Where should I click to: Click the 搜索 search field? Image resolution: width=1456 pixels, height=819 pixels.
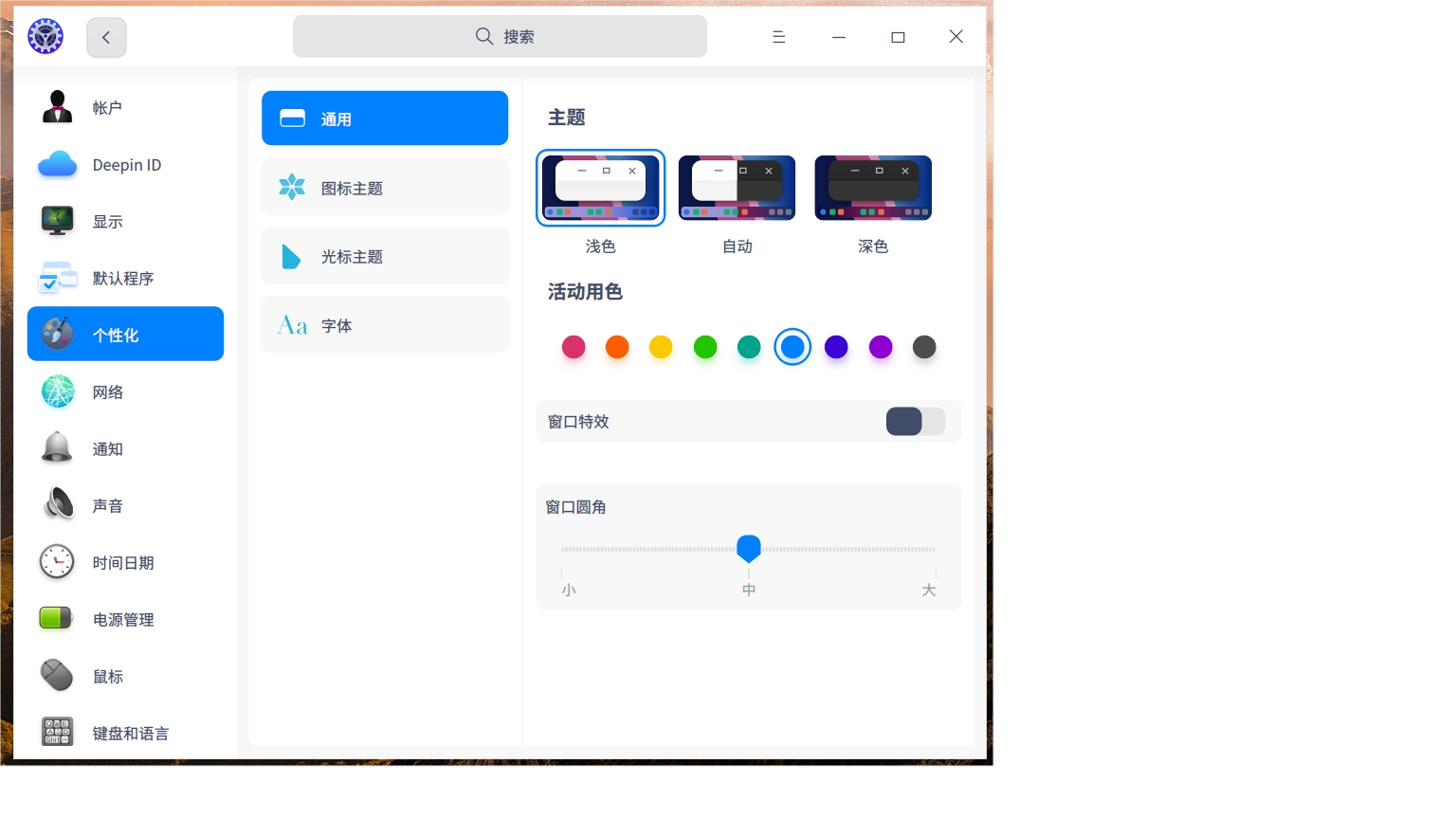500,36
